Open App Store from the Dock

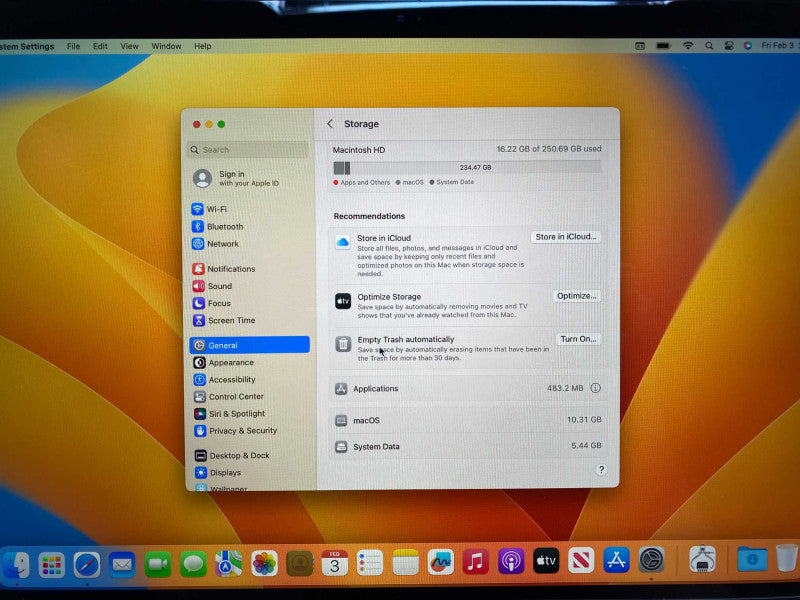[616, 560]
